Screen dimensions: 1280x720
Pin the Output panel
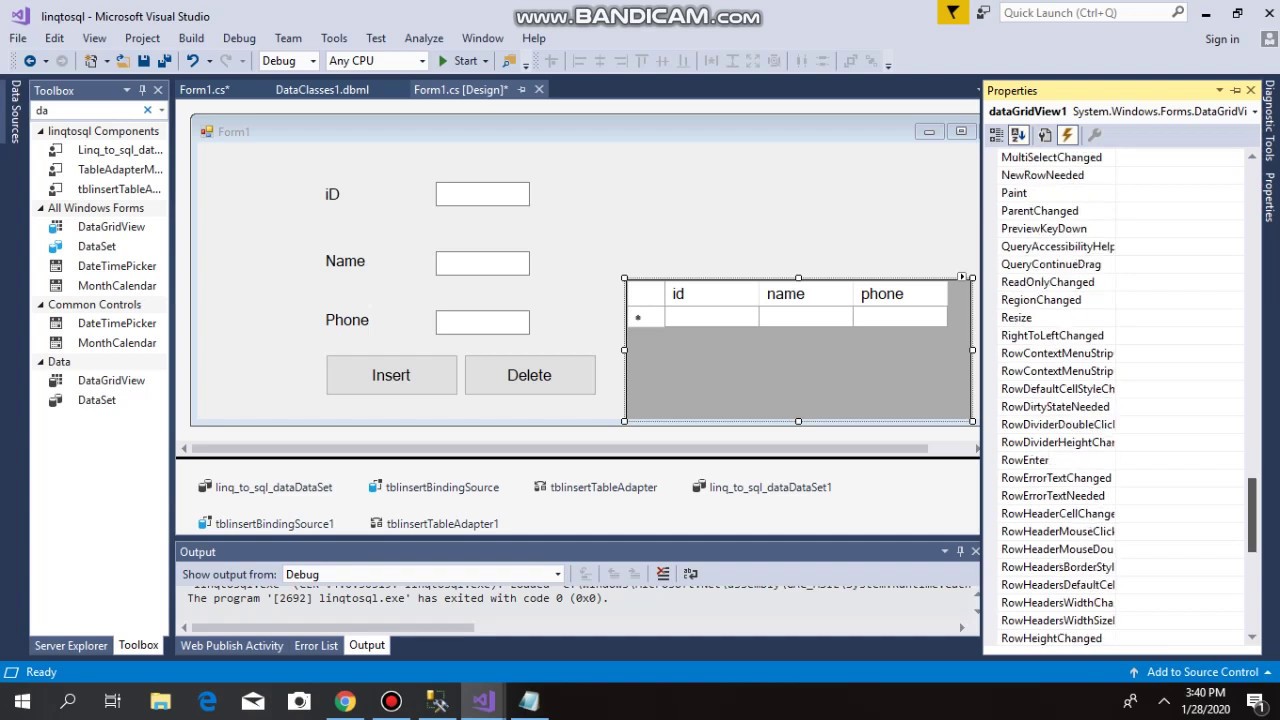tap(960, 551)
